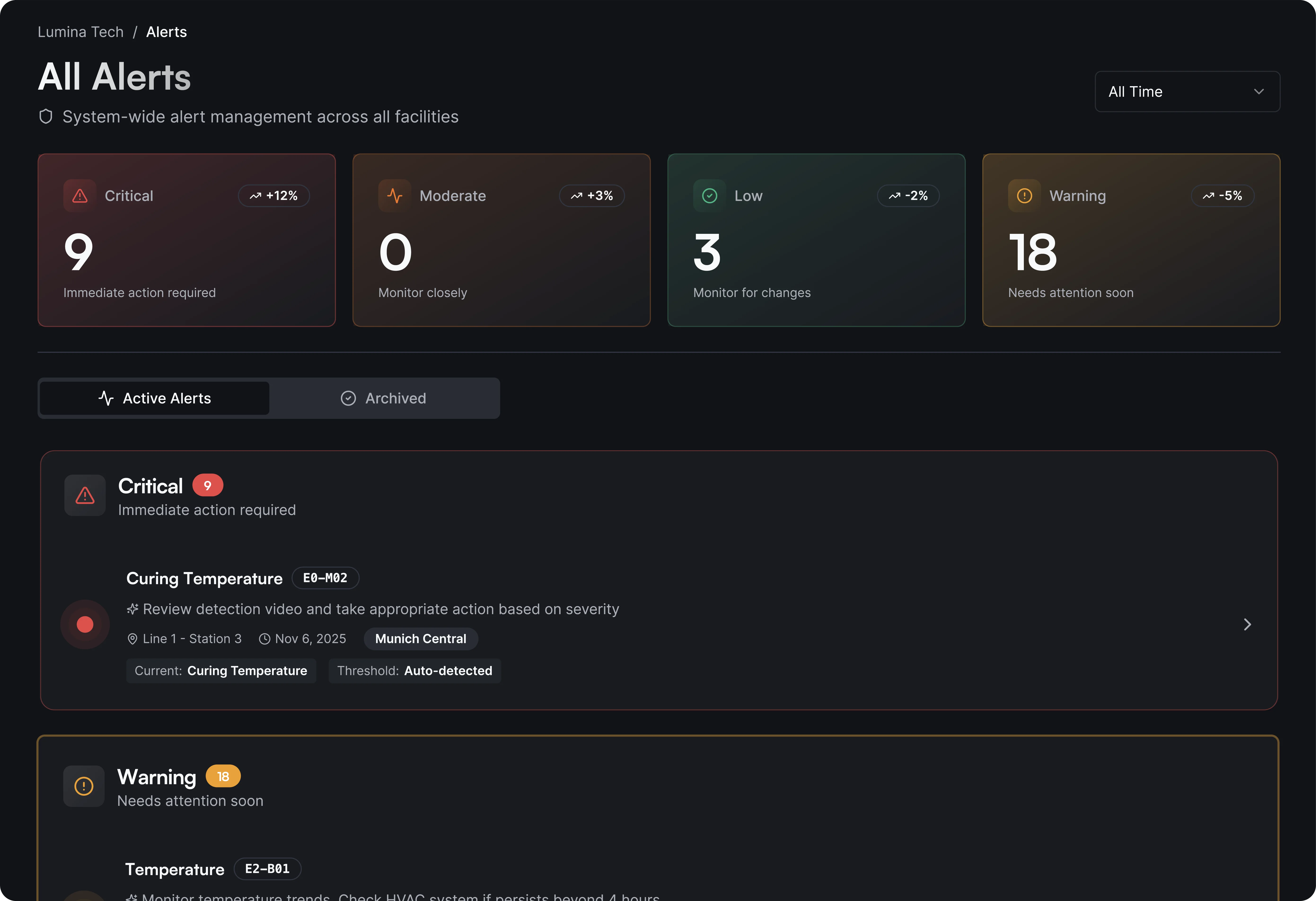
Task: Click the shield icon beside the subtitle
Action: pyautogui.click(x=46, y=116)
